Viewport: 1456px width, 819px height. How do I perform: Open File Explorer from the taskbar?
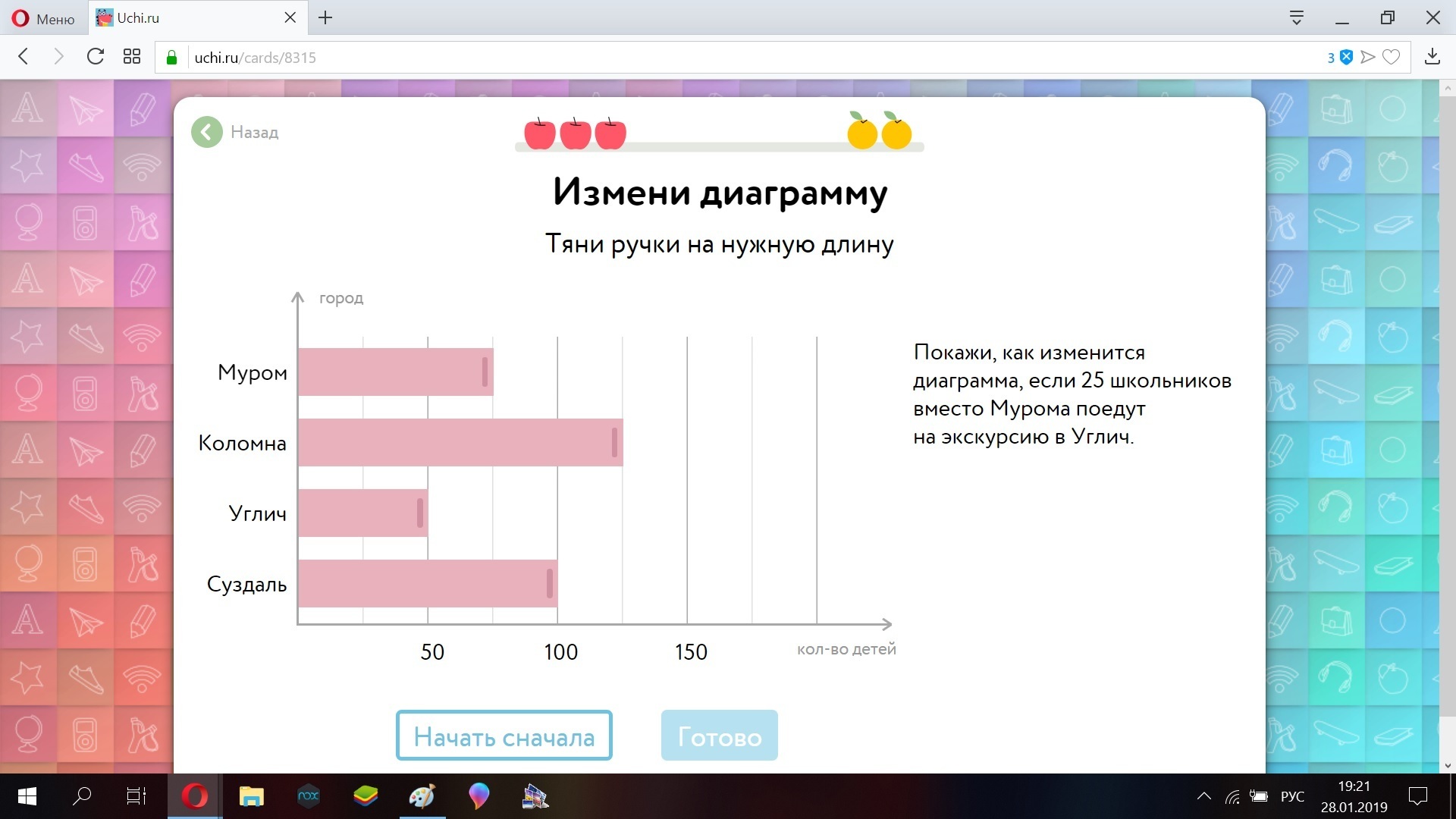pyautogui.click(x=251, y=796)
